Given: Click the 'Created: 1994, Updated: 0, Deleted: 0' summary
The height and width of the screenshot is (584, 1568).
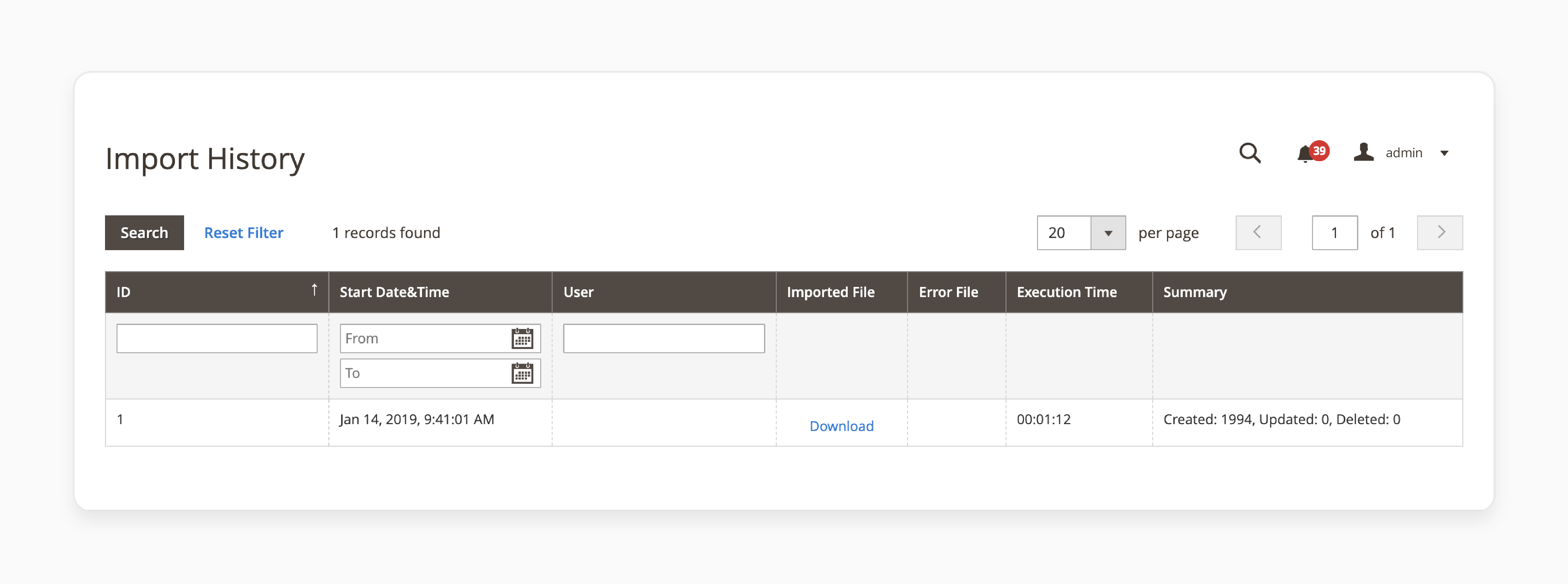Looking at the screenshot, I should (1281, 419).
